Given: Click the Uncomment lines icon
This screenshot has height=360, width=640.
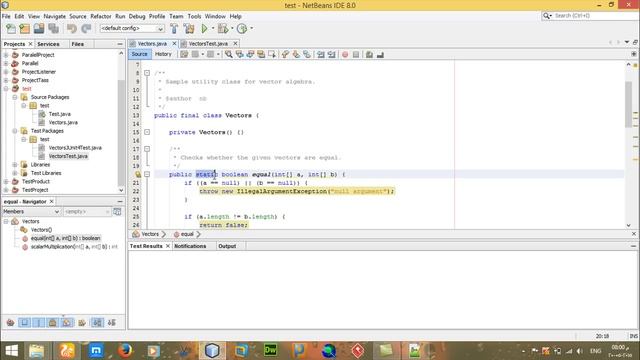Looking at the screenshot, I should pyautogui.click(x=380, y=54).
